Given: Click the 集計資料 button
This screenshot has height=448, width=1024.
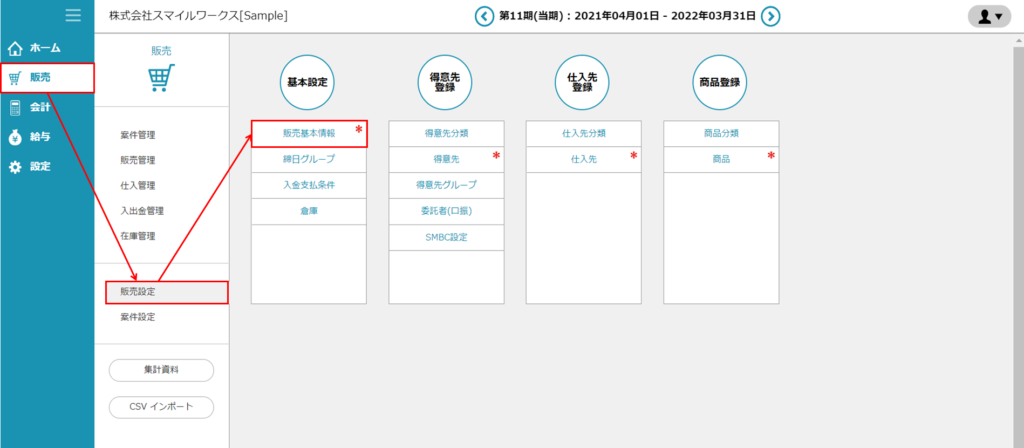Looking at the screenshot, I should pyautogui.click(x=161, y=370).
